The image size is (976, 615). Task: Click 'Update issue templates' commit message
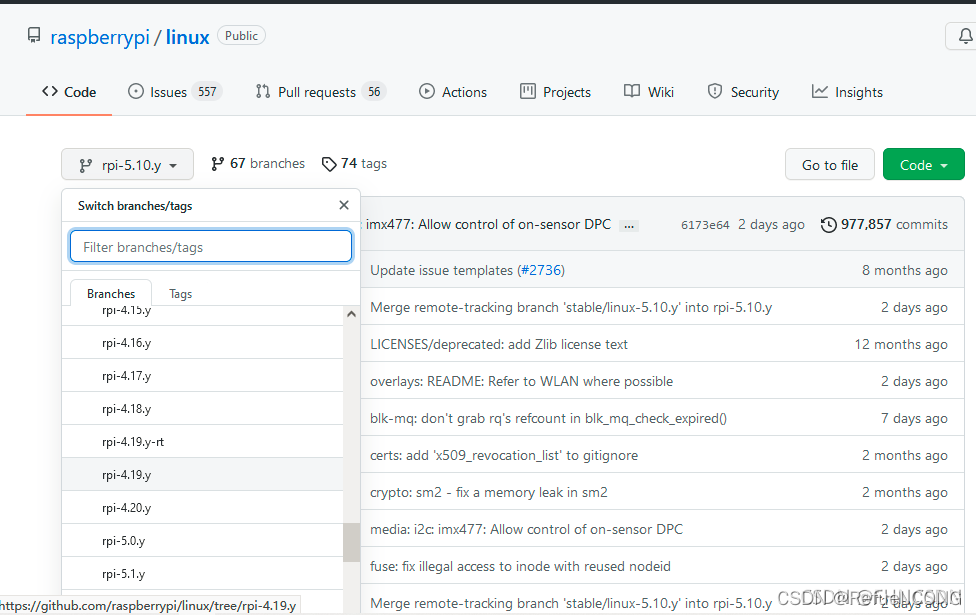coord(441,270)
